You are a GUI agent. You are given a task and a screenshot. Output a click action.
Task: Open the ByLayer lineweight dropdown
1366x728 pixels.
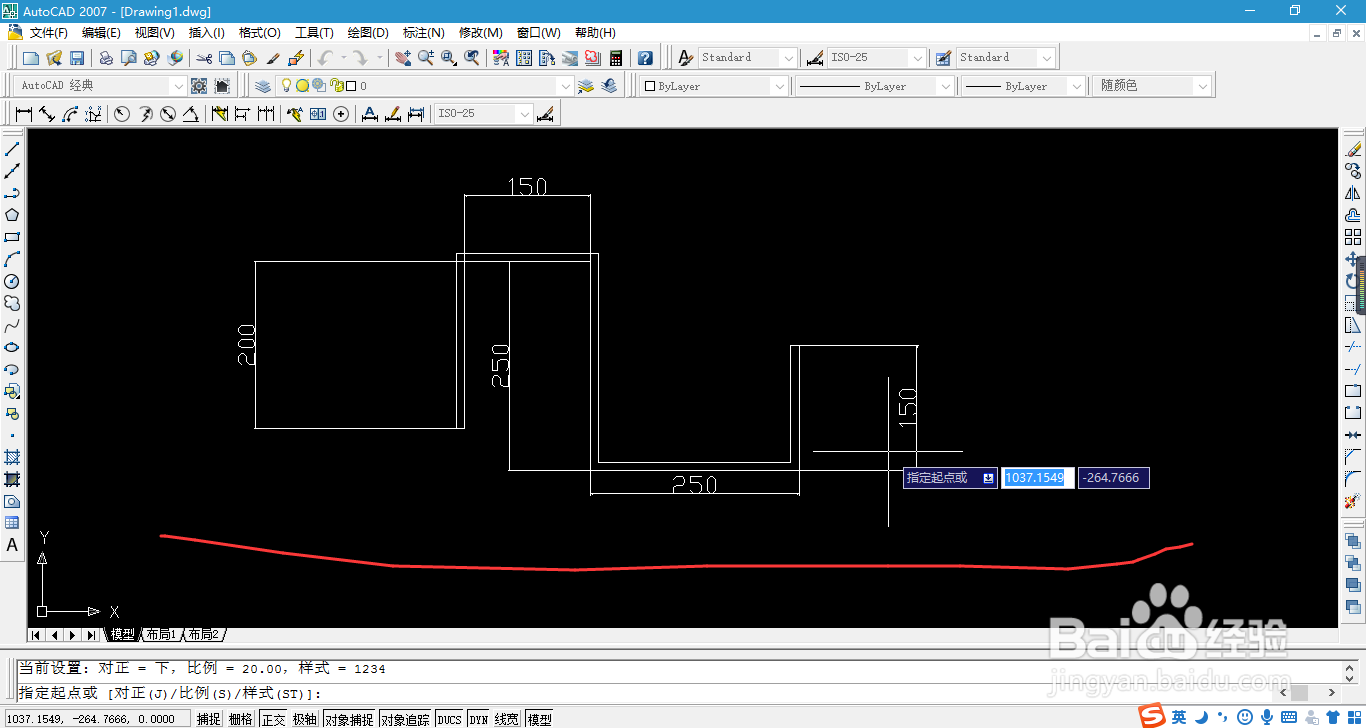click(x=1076, y=86)
